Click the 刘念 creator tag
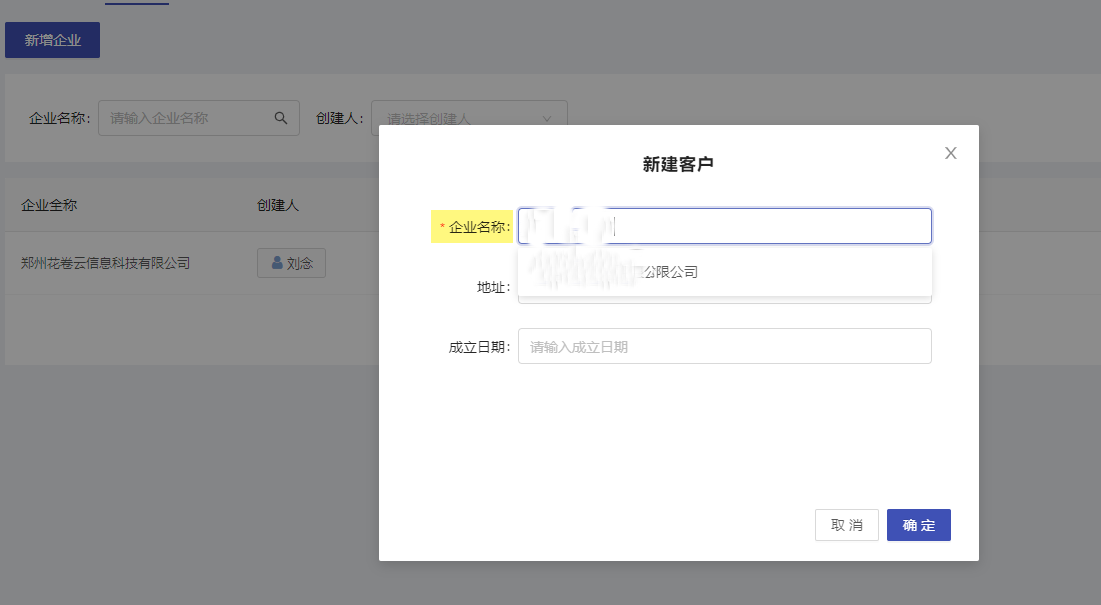Screen dimensions: 1101x605 click(291, 263)
